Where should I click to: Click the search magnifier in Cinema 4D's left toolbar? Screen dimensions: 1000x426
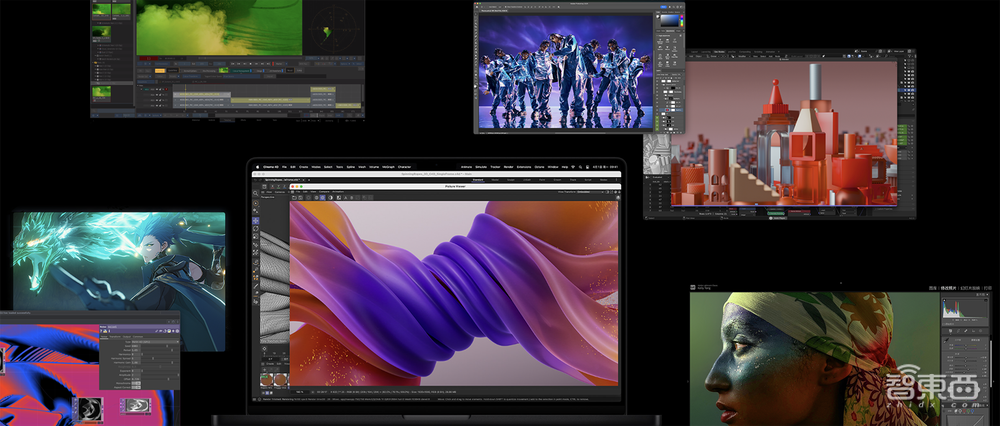point(256,191)
